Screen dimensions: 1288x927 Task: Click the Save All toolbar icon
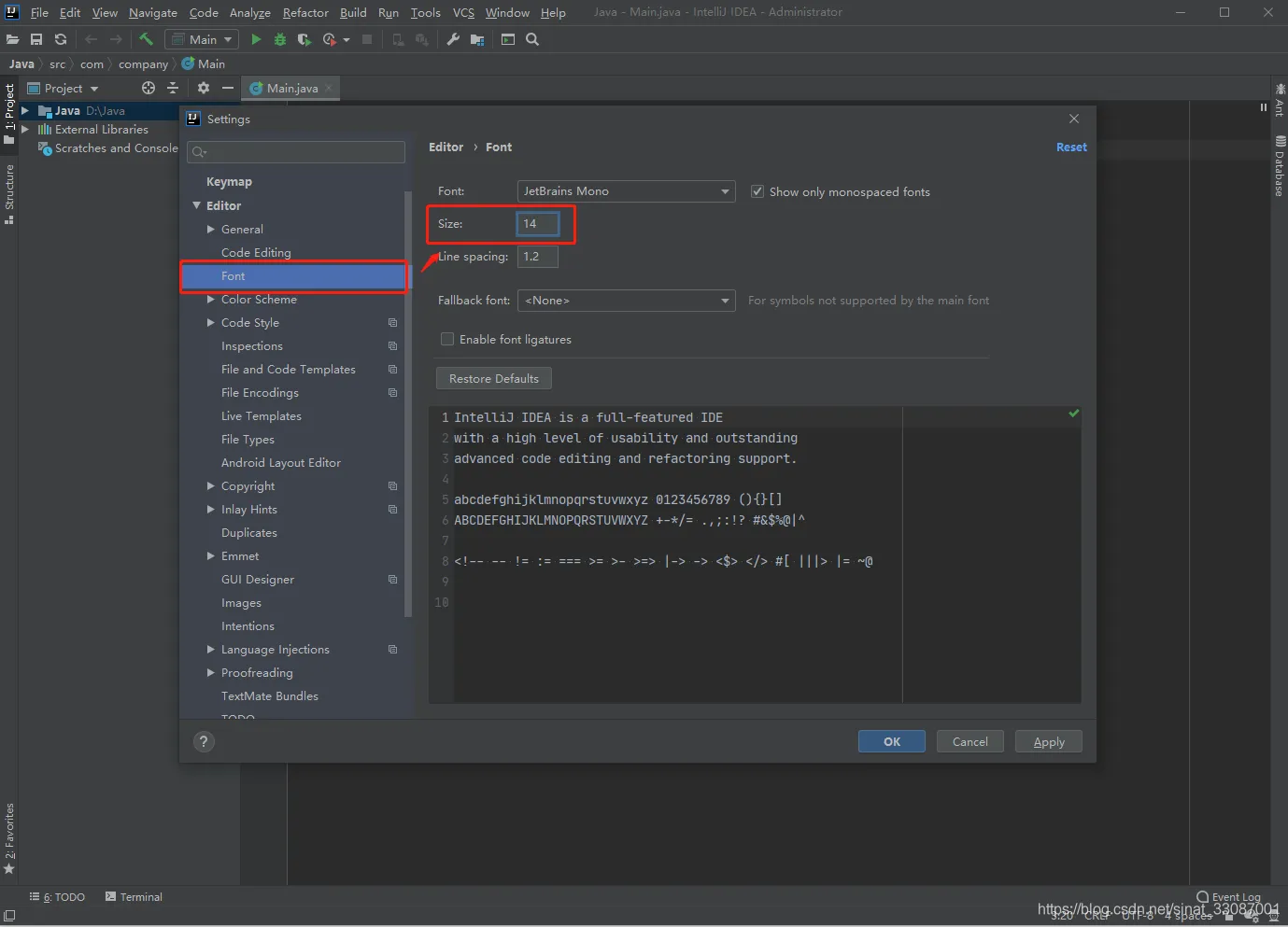pos(36,39)
